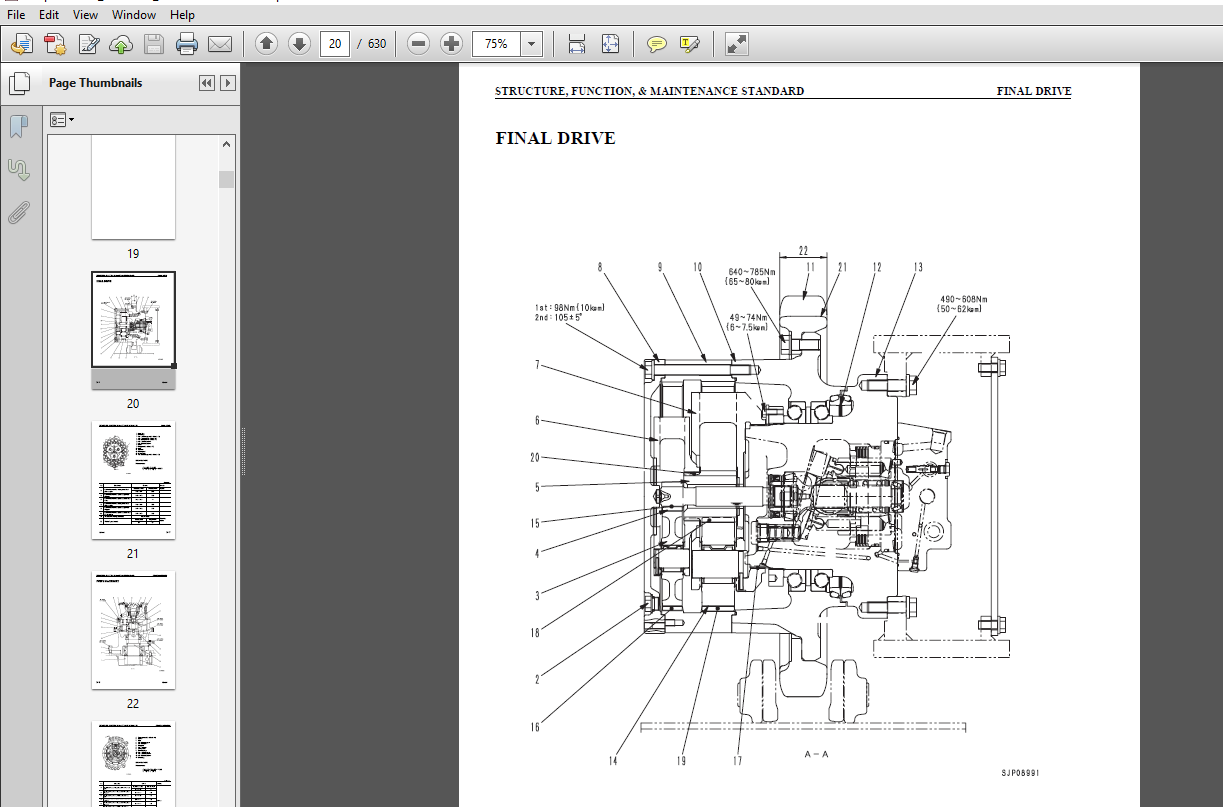Collapse the Page Thumbnails panel double-arrow
1223x807 pixels.
tap(207, 83)
